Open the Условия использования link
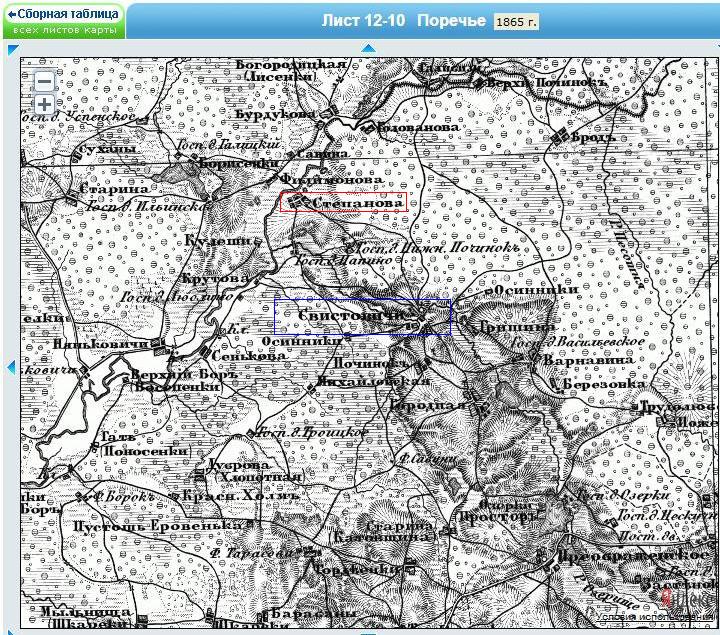 (656, 617)
